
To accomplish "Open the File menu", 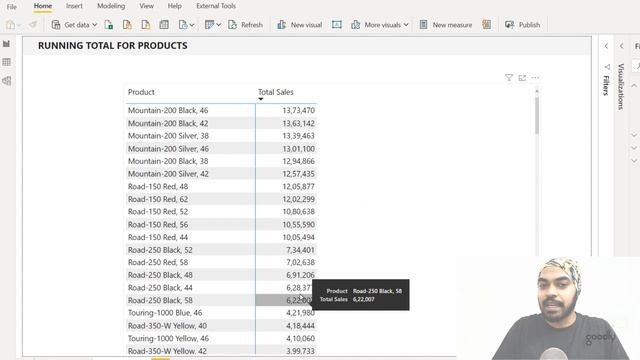I will coord(11,7).
